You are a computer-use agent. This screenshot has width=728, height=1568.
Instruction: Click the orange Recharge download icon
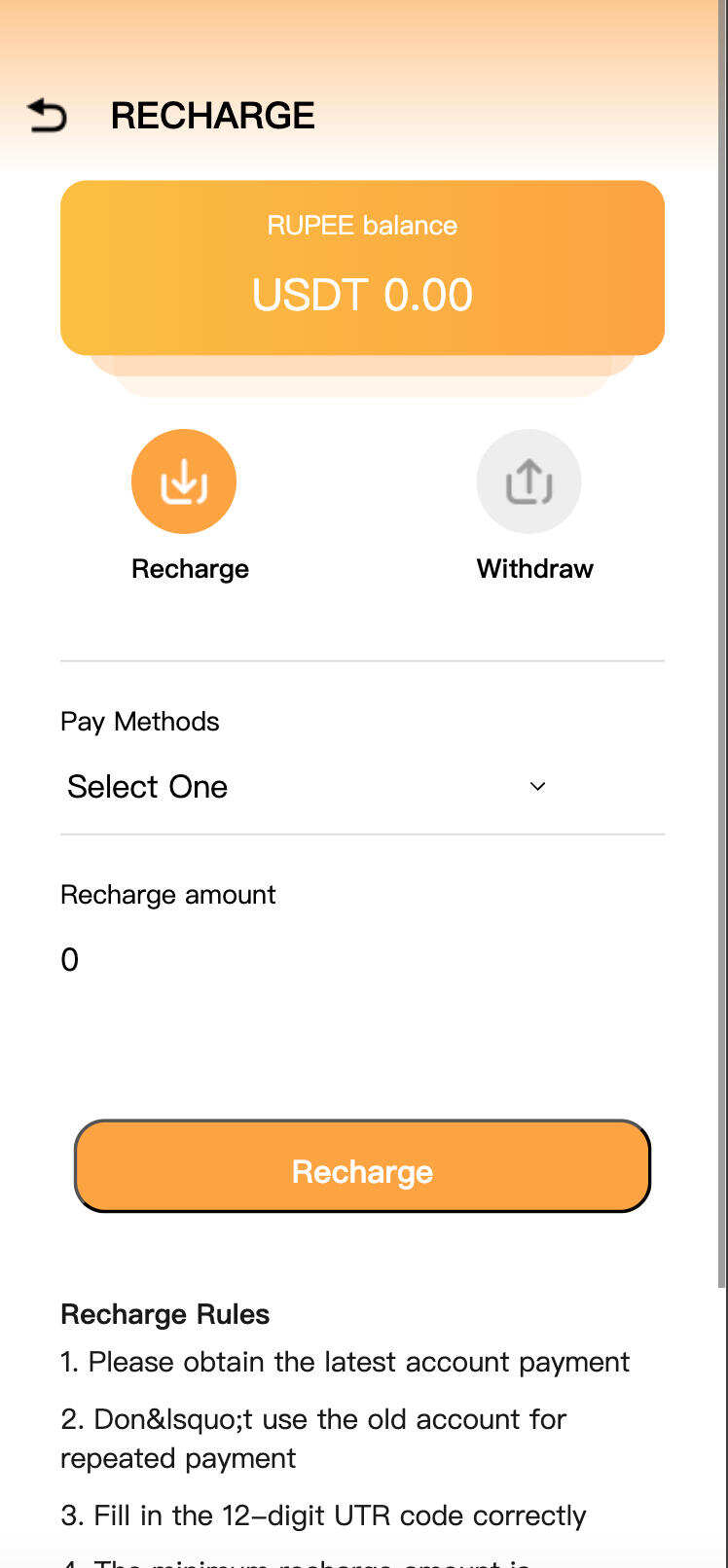point(184,481)
